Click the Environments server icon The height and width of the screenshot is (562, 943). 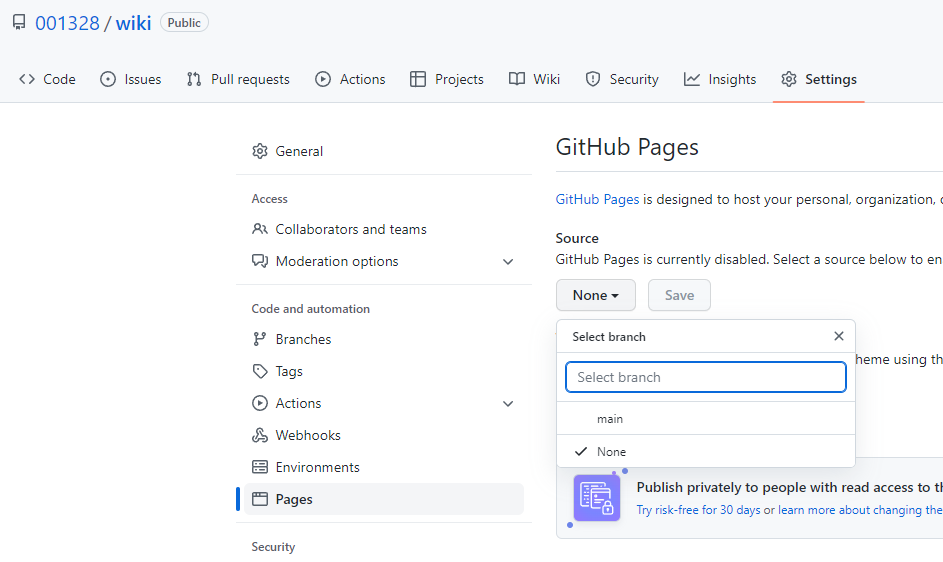[x=260, y=467]
